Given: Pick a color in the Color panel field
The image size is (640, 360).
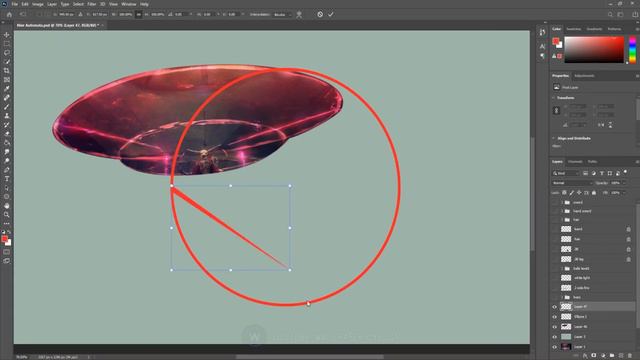Looking at the screenshot, I should coord(594,49).
